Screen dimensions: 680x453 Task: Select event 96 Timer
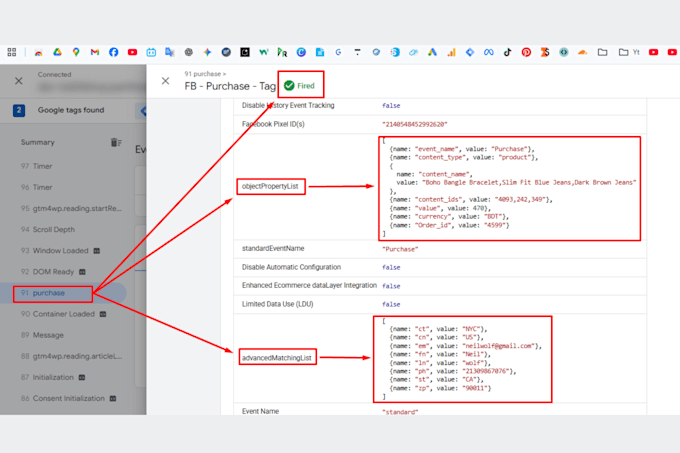click(x=36, y=187)
